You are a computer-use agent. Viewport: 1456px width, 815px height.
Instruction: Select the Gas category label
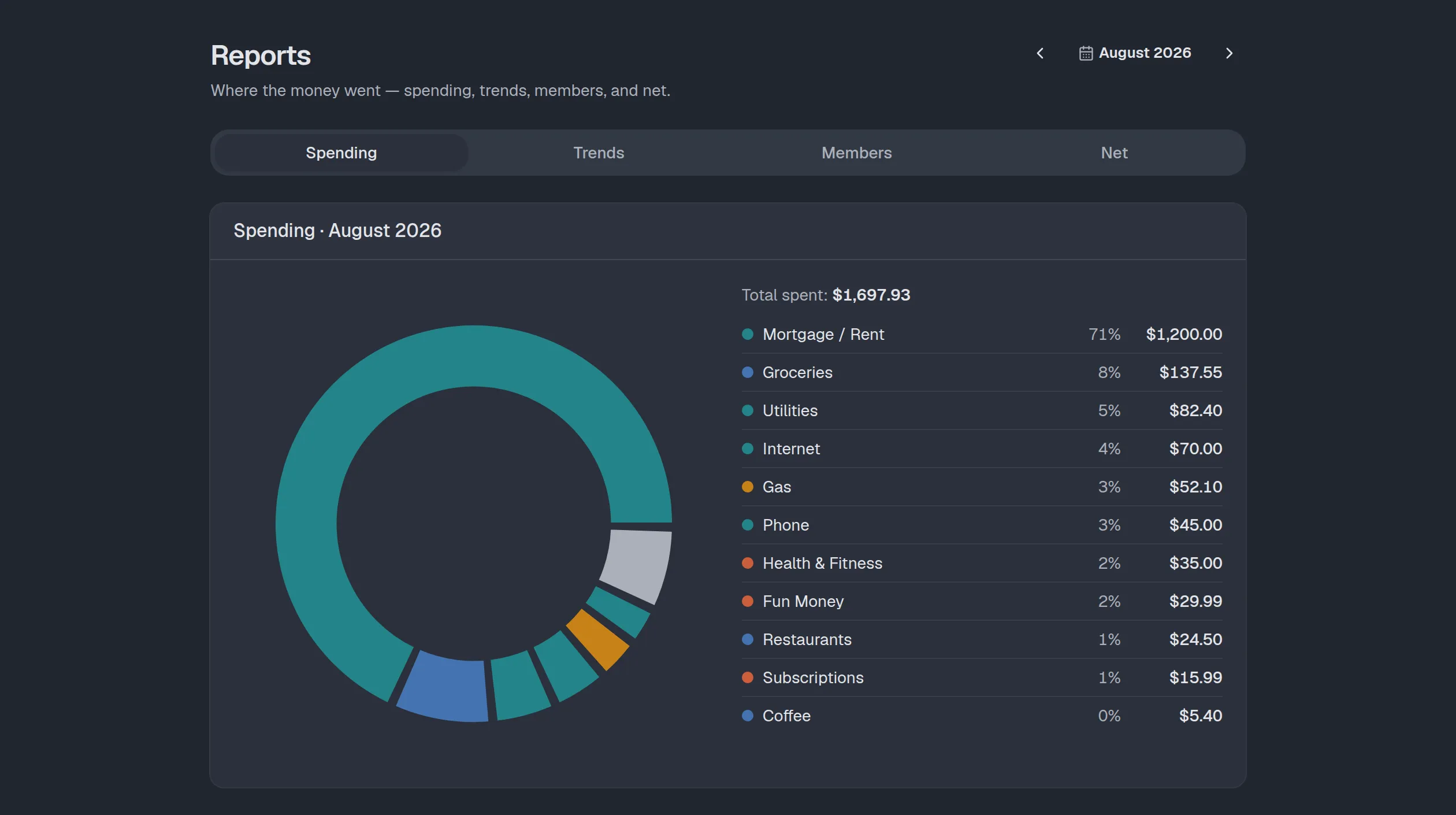pos(777,487)
